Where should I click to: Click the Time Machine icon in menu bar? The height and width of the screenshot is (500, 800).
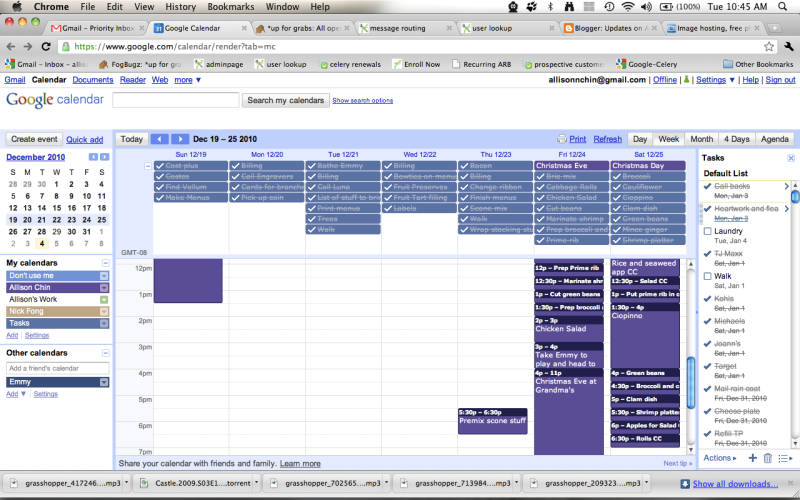(x=609, y=7)
